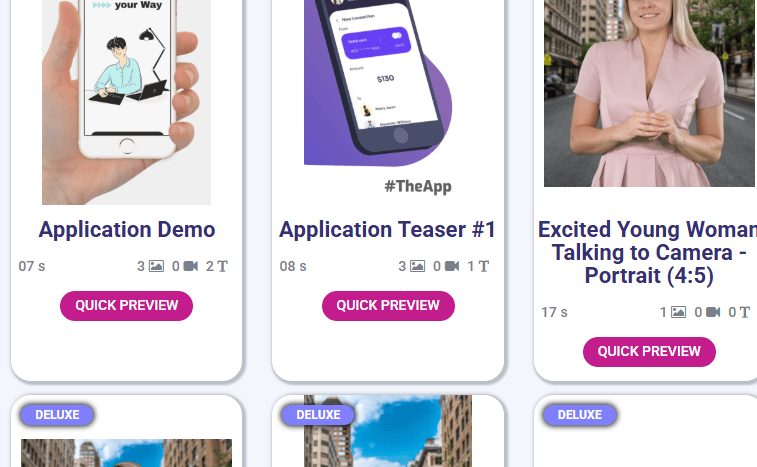Open Quick Preview for Application Teaser #1
The image size is (757, 467).
(388, 306)
